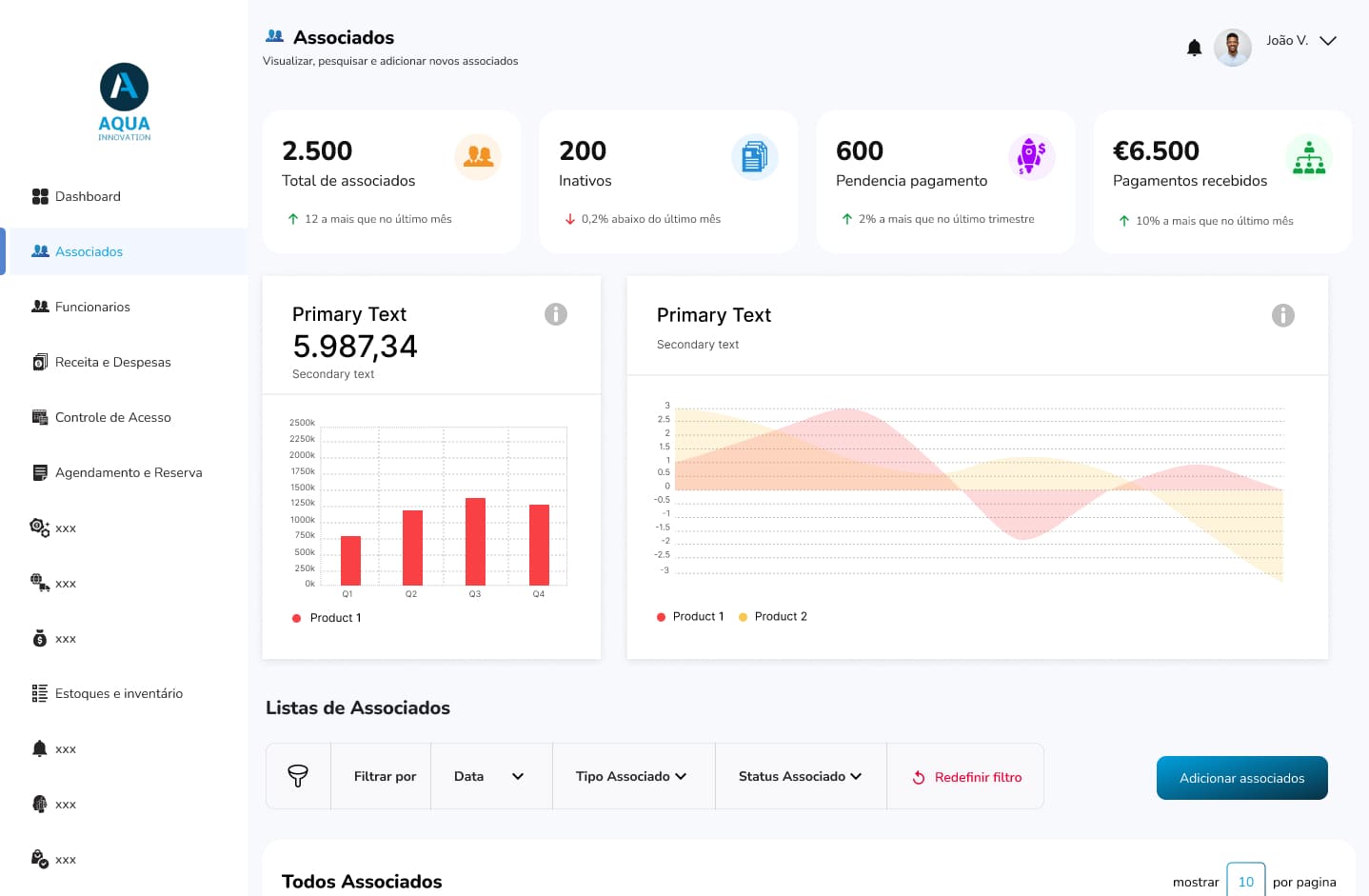Image resolution: width=1369 pixels, height=896 pixels.
Task: Open the João V. user menu
Action: (1300, 41)
